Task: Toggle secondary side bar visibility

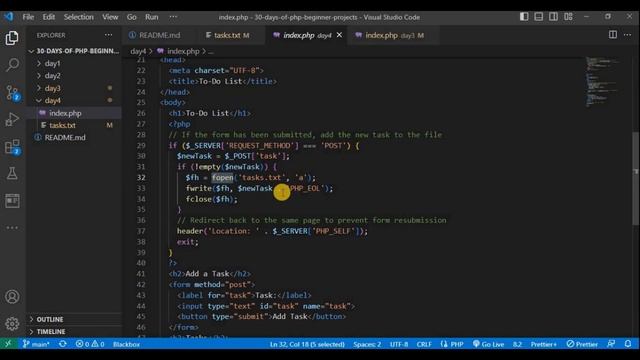Action: 553,17
